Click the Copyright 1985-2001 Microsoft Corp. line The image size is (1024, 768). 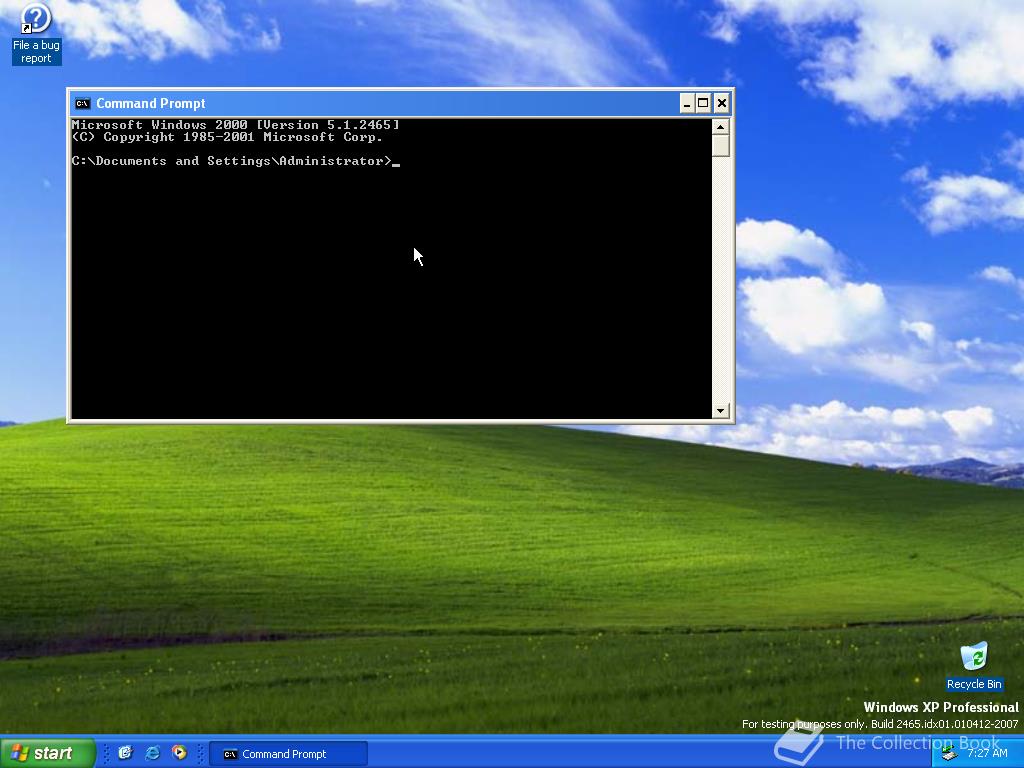(x=227, y=137)
